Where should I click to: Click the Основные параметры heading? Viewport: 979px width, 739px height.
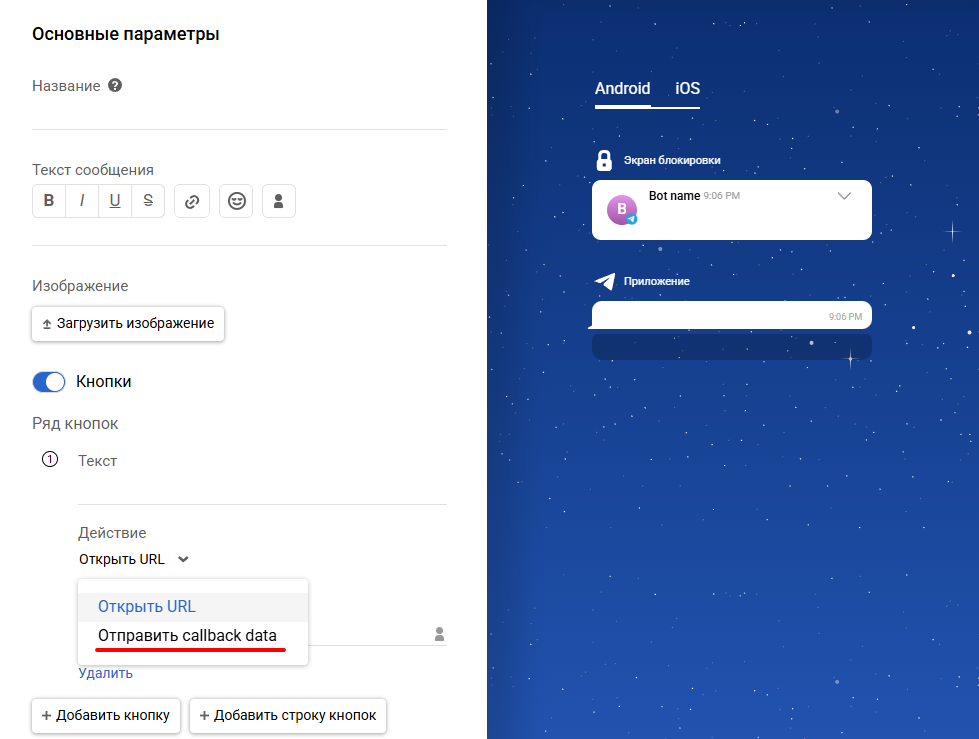coord(125,34)
